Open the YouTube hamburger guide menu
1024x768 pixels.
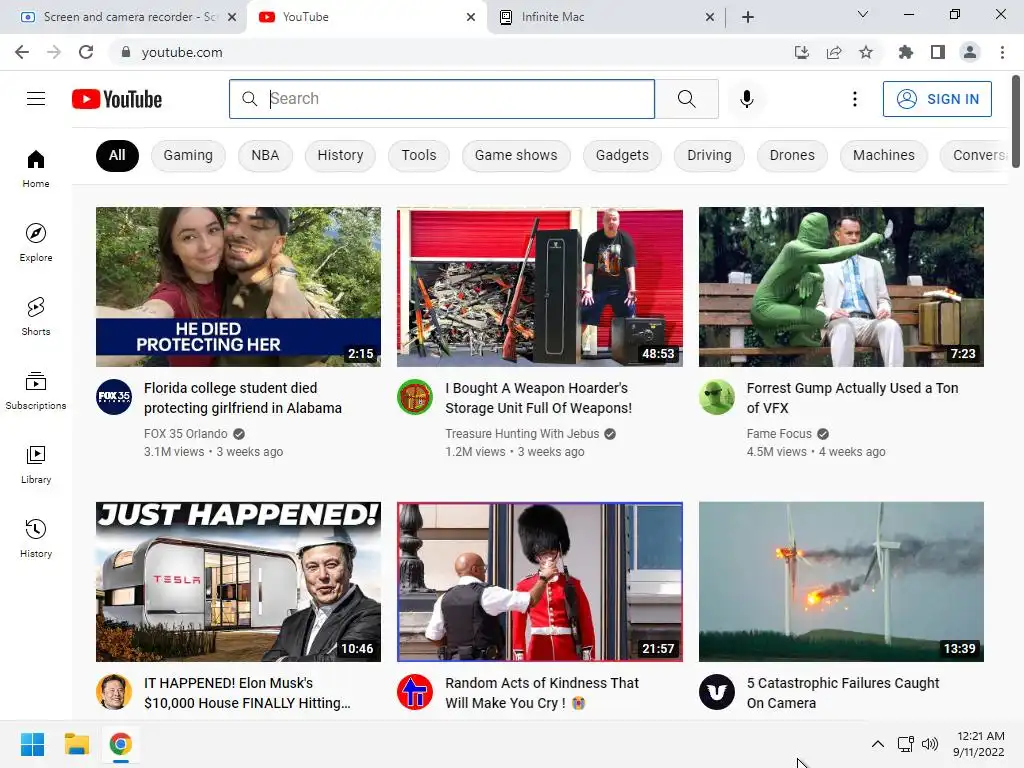pyautogui.click(x=36, y=99)
